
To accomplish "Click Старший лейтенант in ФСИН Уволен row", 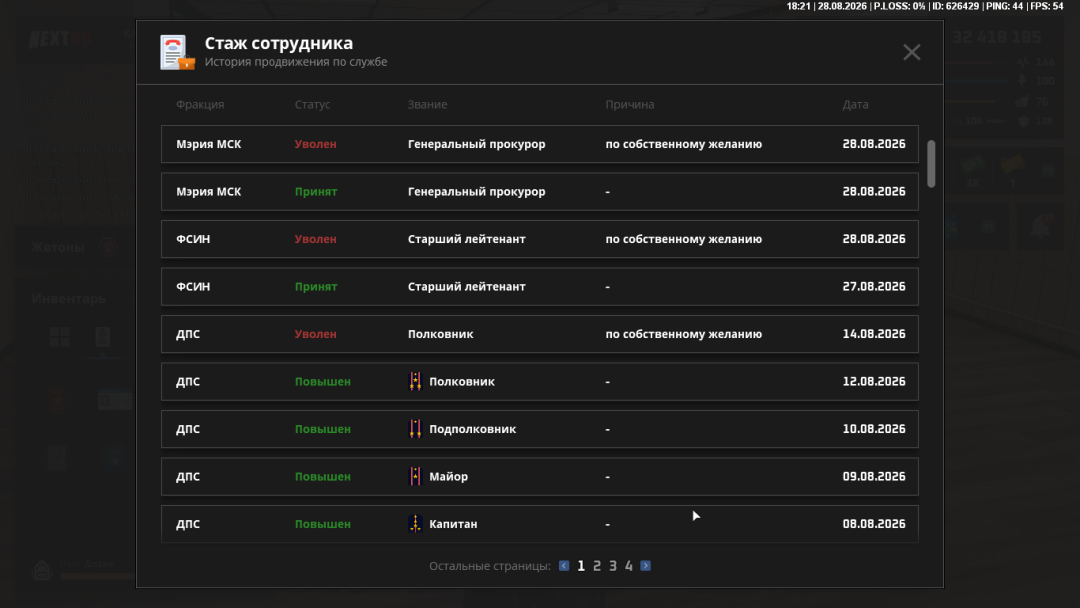I will (x=466, y=239).
